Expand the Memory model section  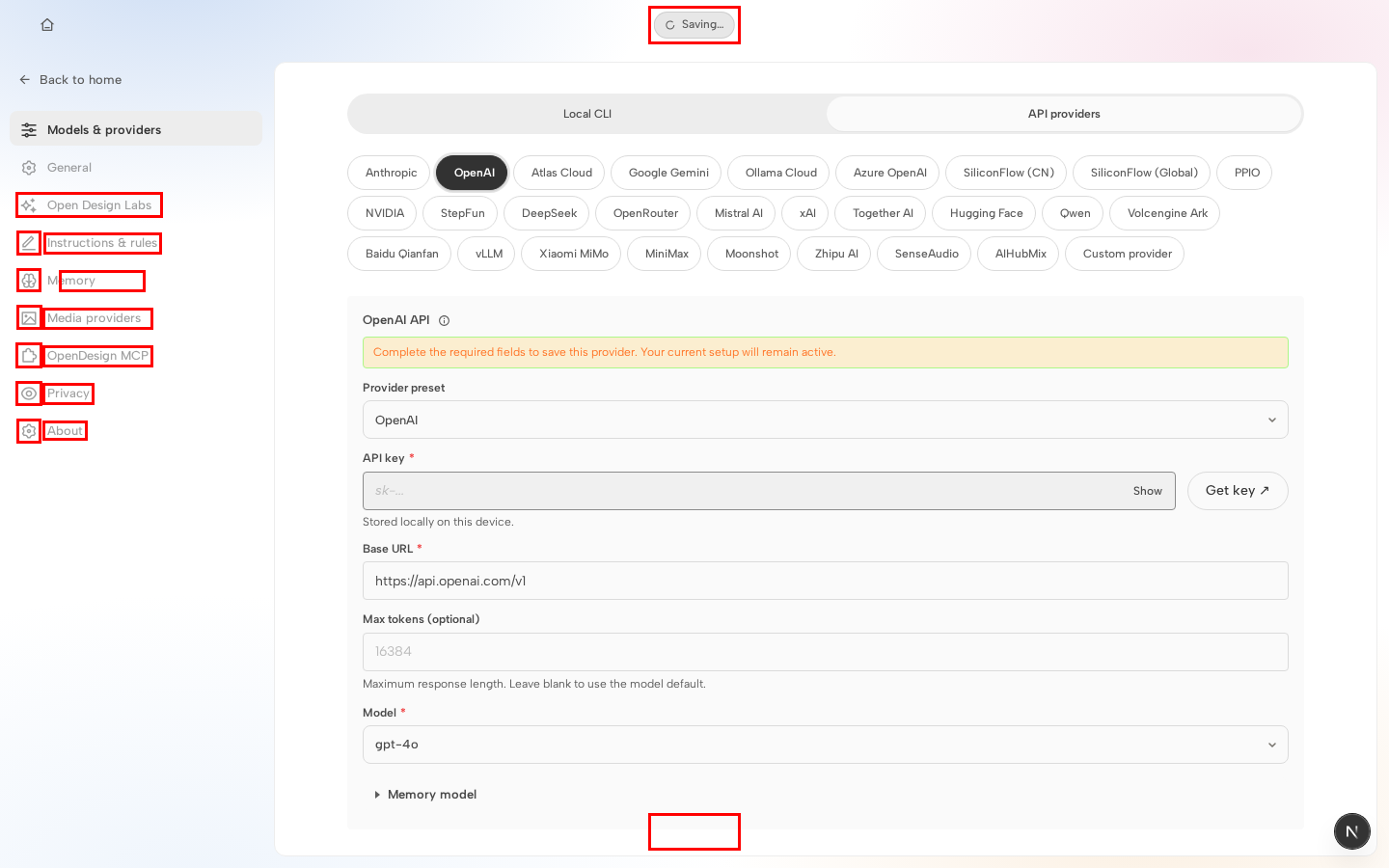coord(425,795)
